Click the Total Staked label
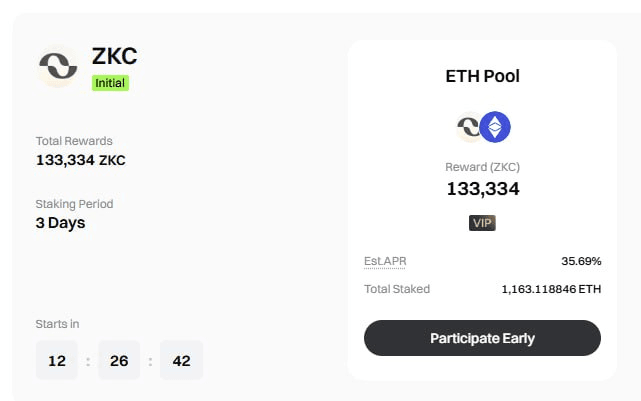The width and height of the screenshot is (641, 401). point(397,289)
